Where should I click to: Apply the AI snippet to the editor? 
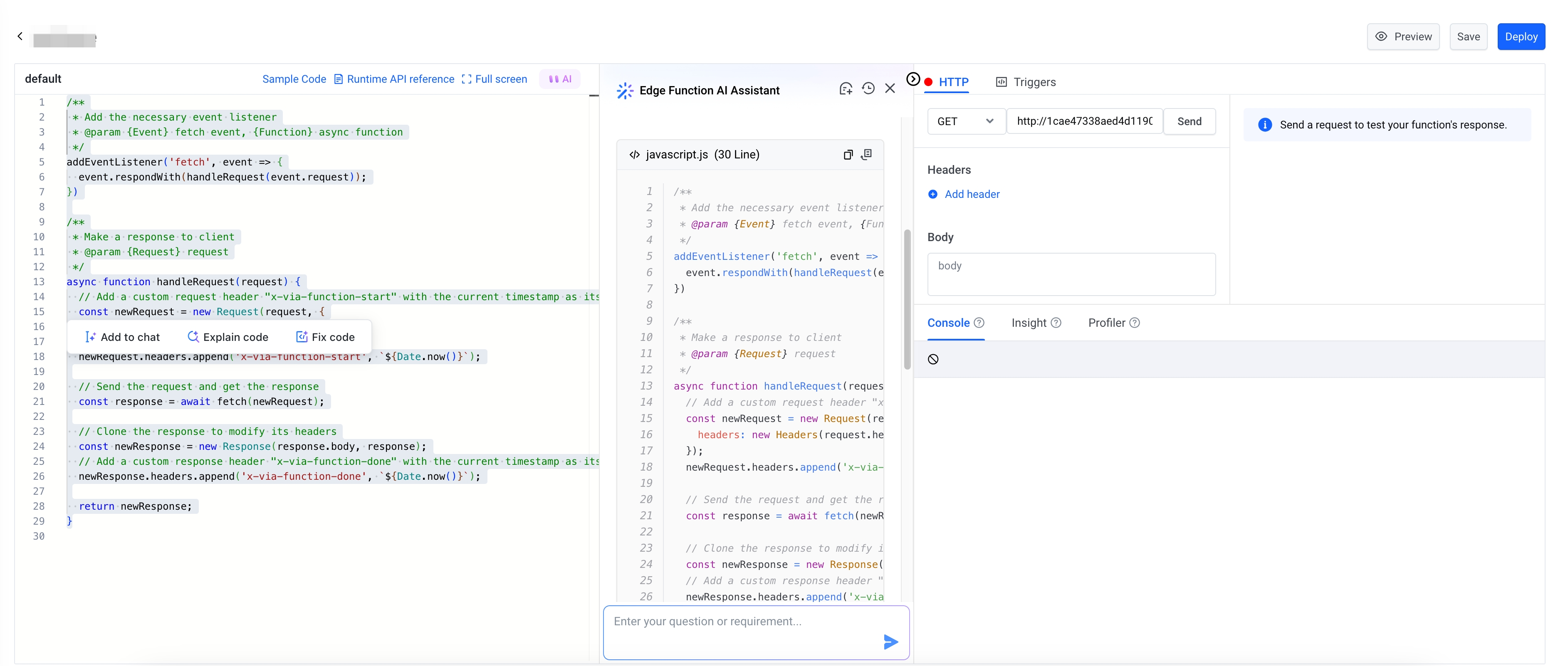(x=866, y=155)
